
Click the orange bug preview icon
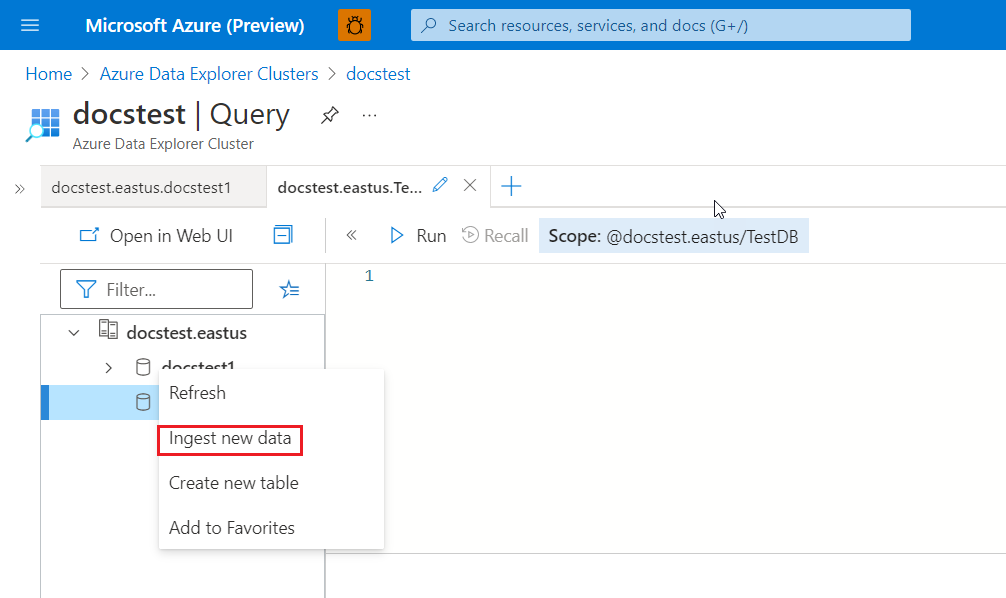[354, 25]
